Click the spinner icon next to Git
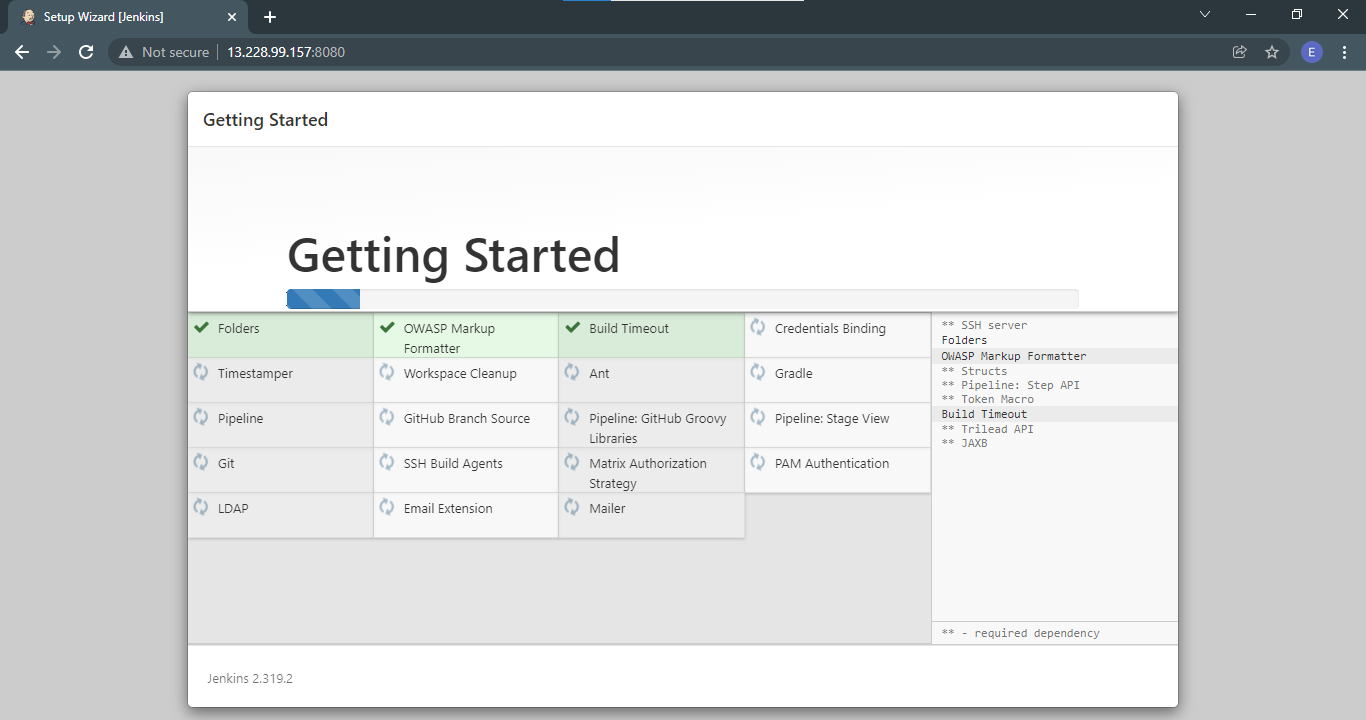Screen dimensions: 1366x720 201,462
